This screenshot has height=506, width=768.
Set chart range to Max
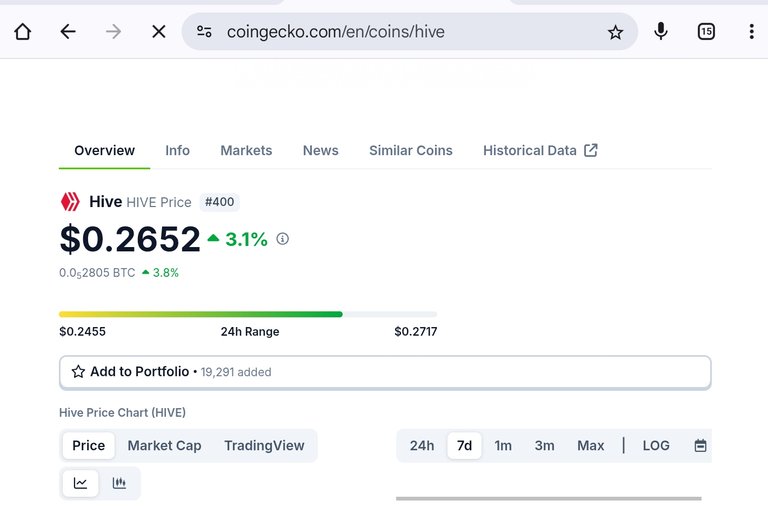(x=590, y=445)
